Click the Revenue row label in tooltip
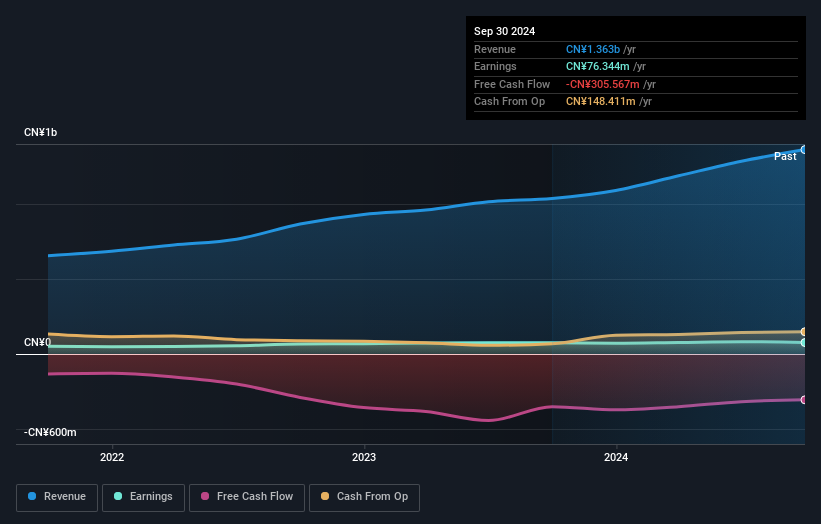 pos(495,49)
